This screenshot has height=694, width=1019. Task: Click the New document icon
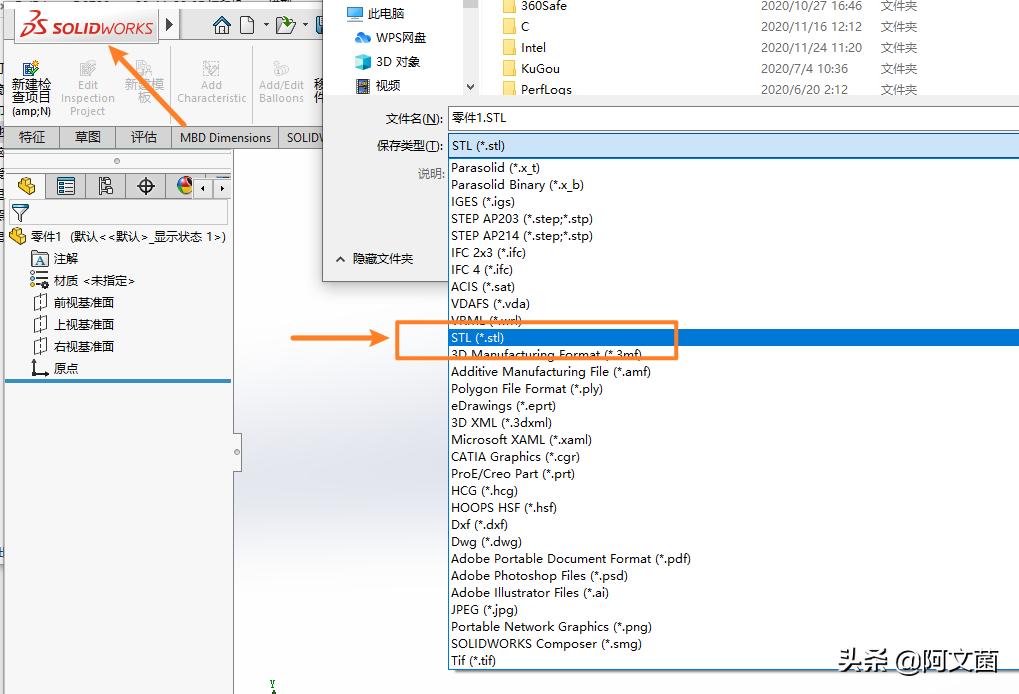coord(247,25)
